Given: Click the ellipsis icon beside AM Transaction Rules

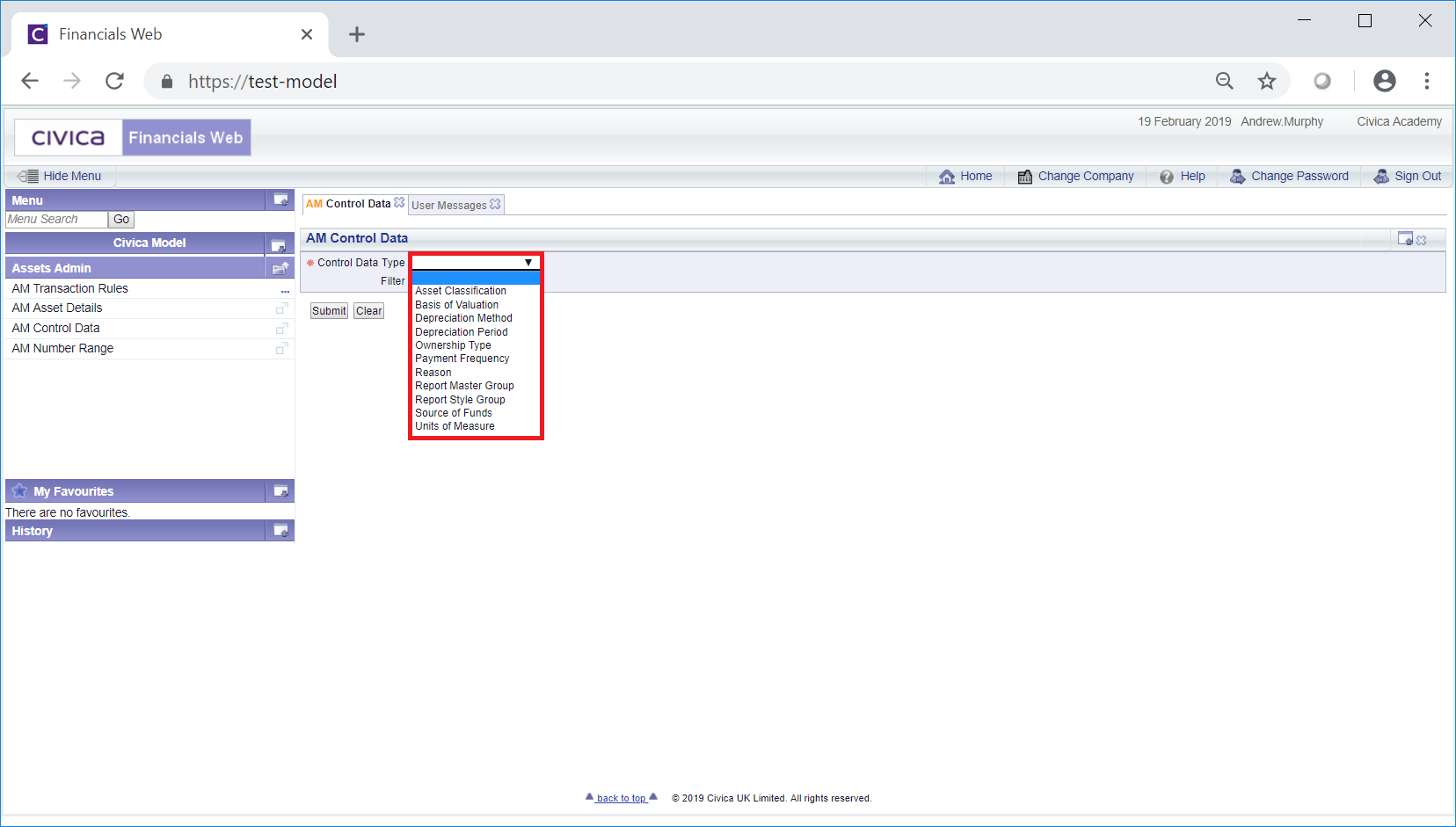Looking at the screenshot, I should click(x=285, y=291).
